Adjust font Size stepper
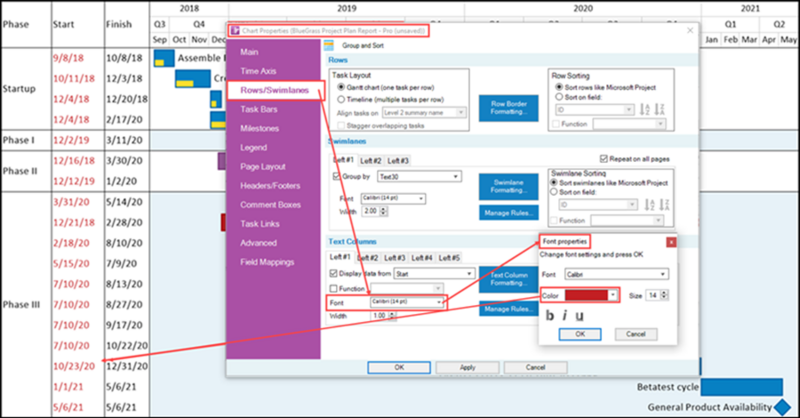The image size is (800, 418). (664, 295)
